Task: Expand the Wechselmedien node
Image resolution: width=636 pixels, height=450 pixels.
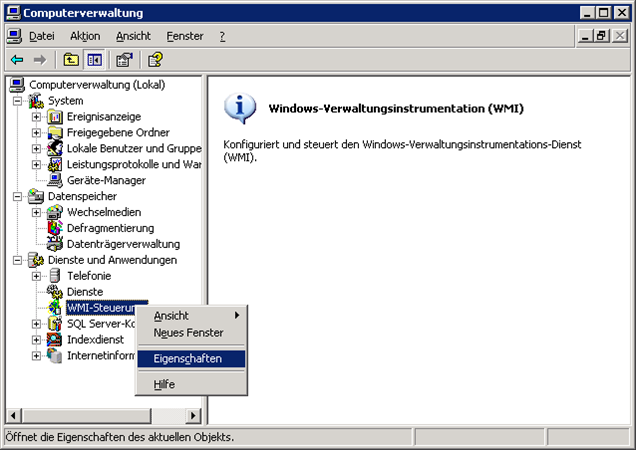Action: click(36, 212)
